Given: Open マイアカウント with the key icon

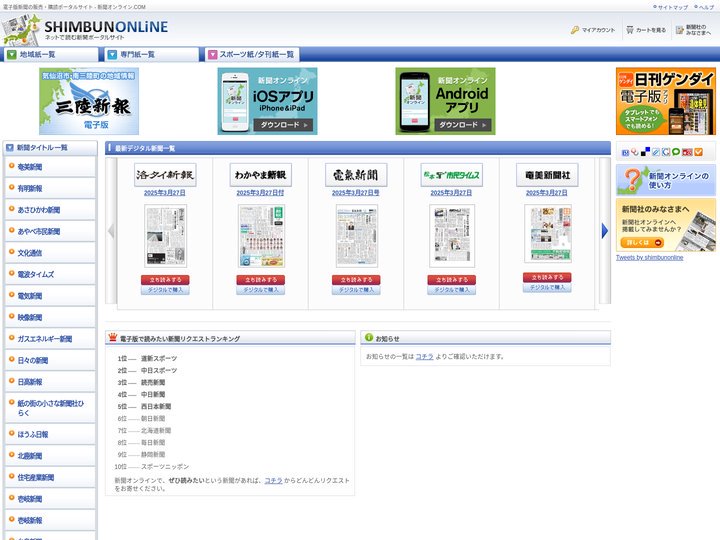Looking at the screenshot, I should pyautogui.click(x=593, y=30).
